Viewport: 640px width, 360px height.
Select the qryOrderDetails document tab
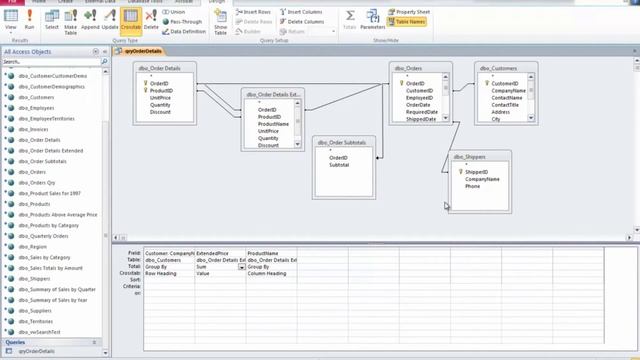139,51
